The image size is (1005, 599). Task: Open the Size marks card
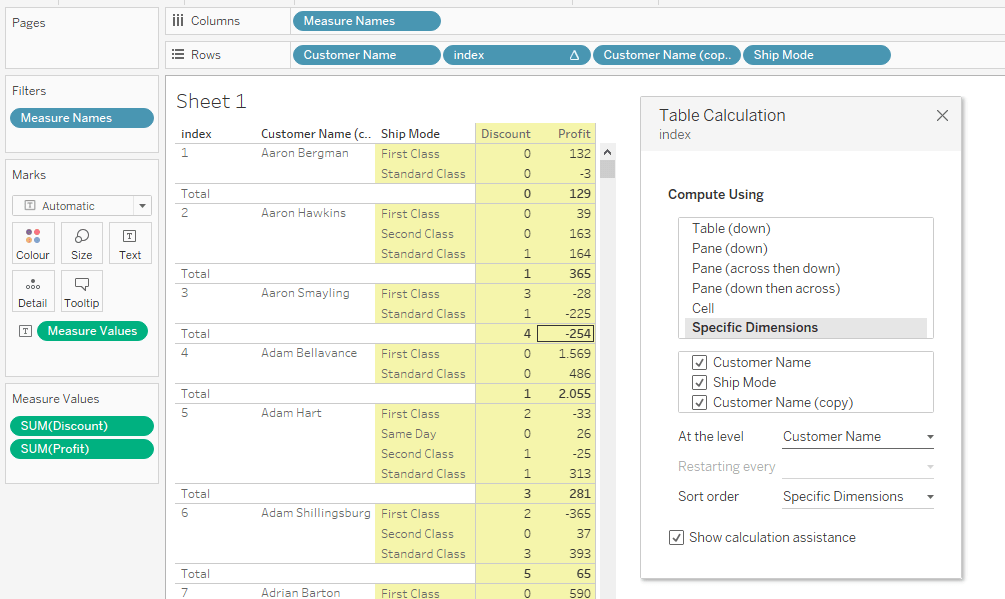(82, 243)
